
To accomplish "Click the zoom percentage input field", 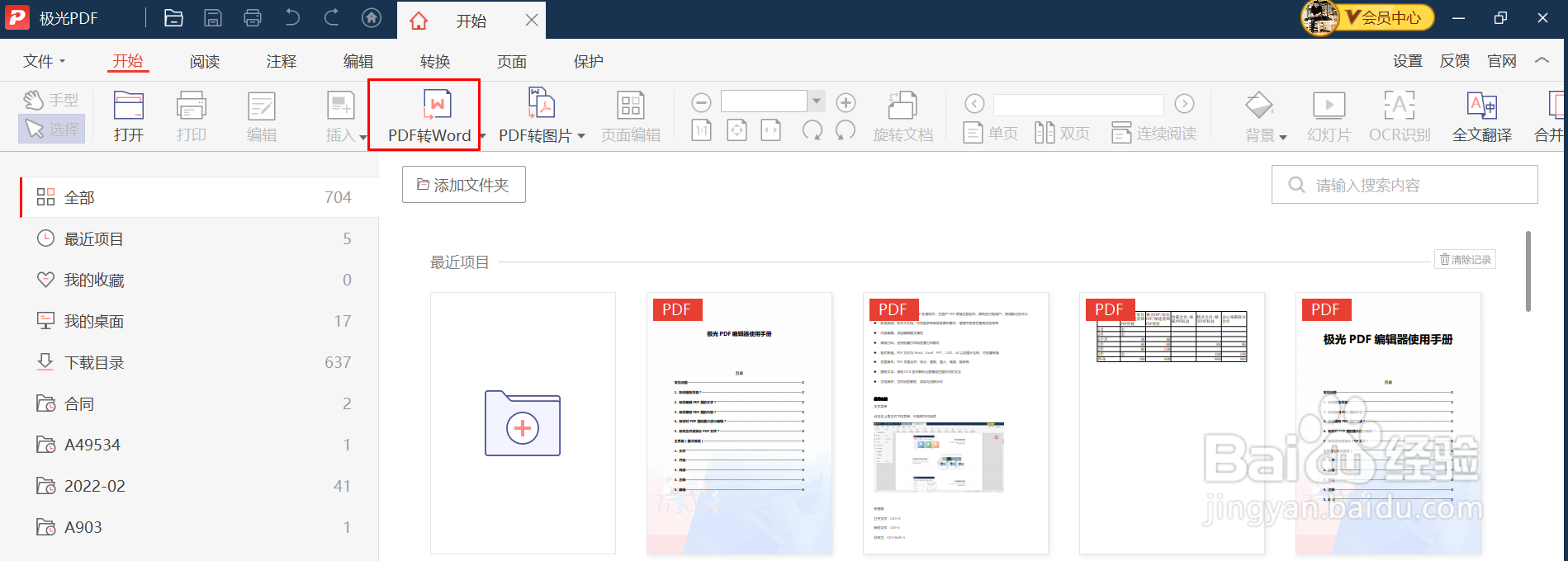I will pyautogui.click(x=764, y=101).
